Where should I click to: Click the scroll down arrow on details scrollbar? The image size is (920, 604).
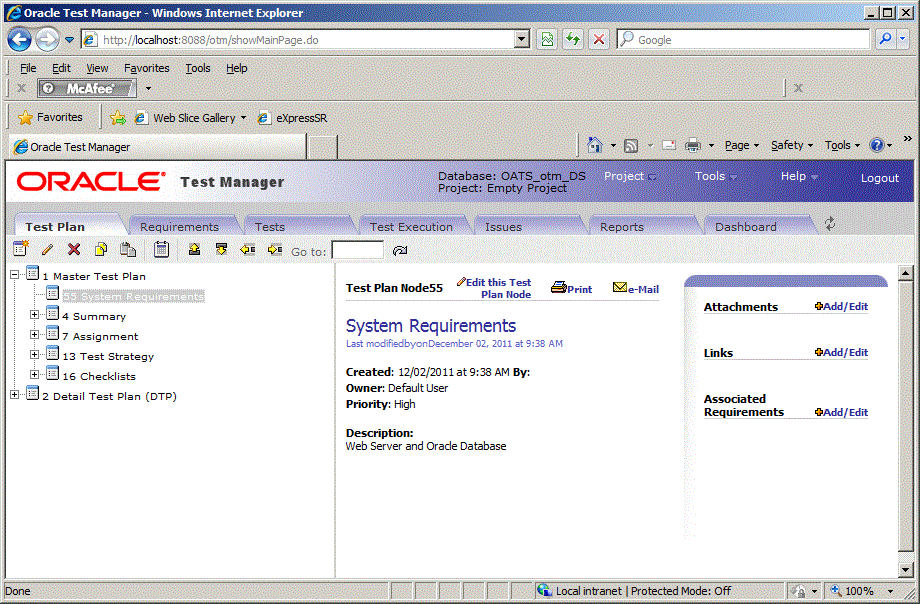tap(905, 569)
